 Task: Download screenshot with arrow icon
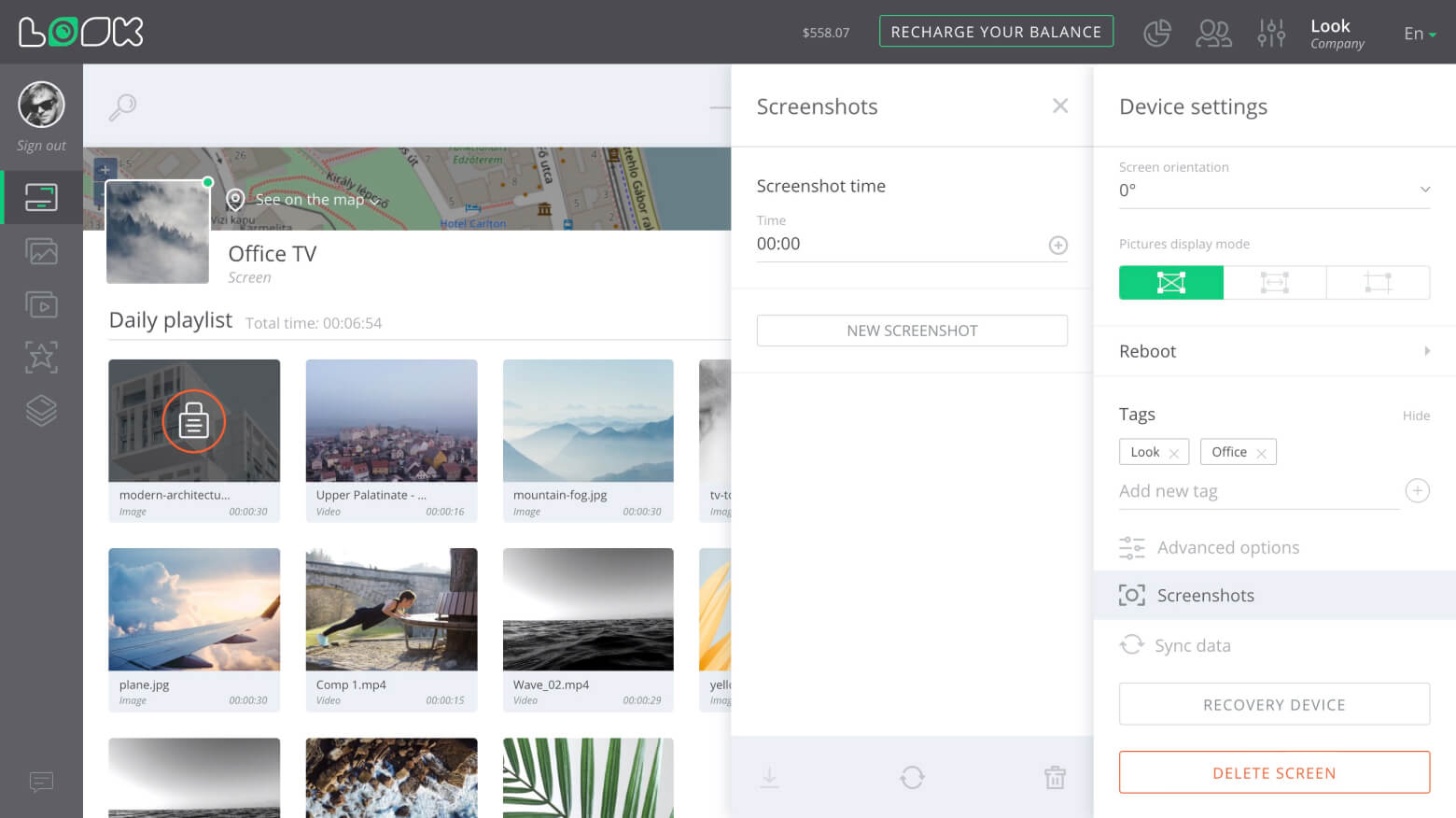(769, 777)
